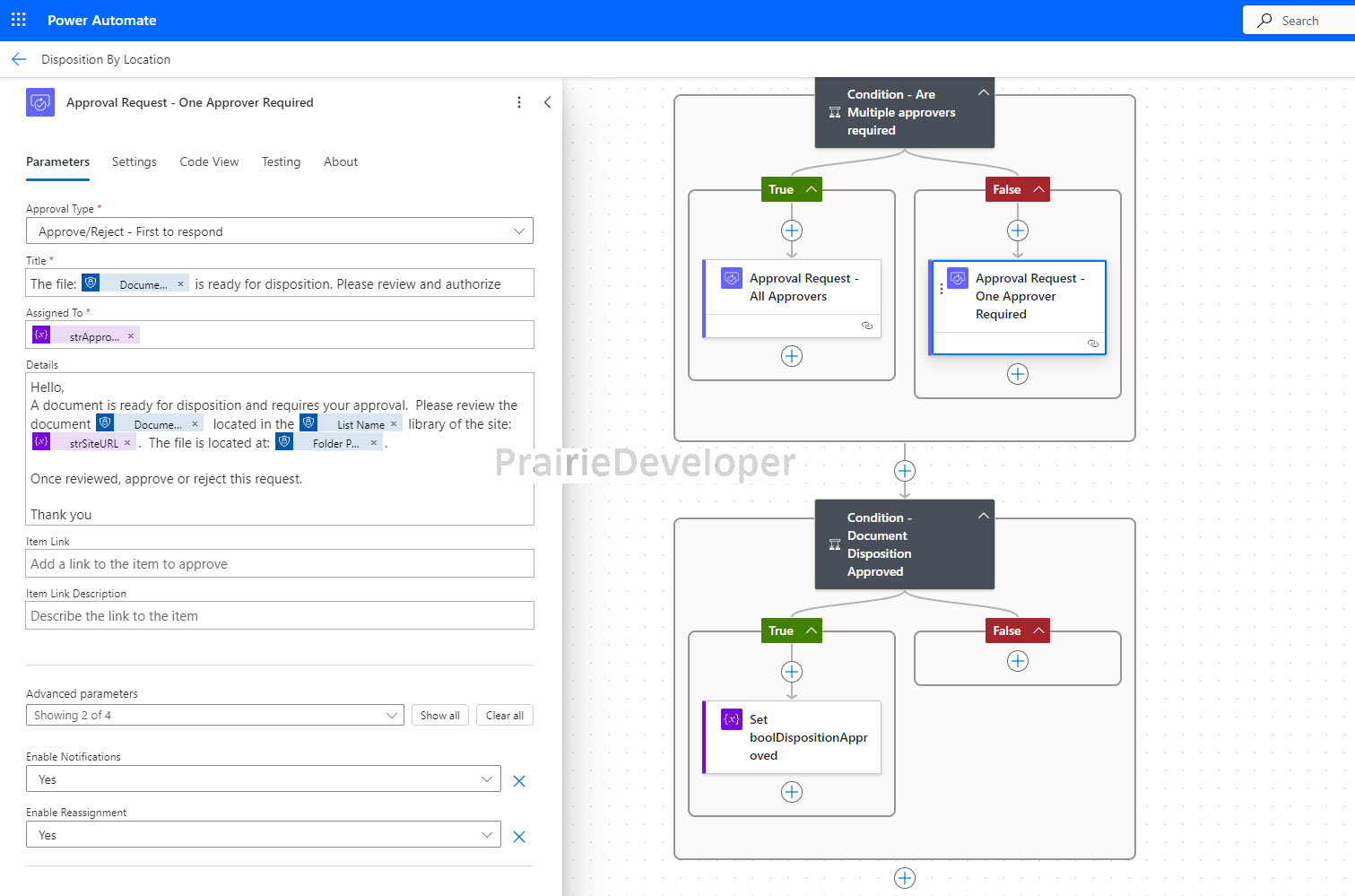Open the drag handle menu on One Approver card
Viewport: 1355px width, 896px height.
coord(941,289)
